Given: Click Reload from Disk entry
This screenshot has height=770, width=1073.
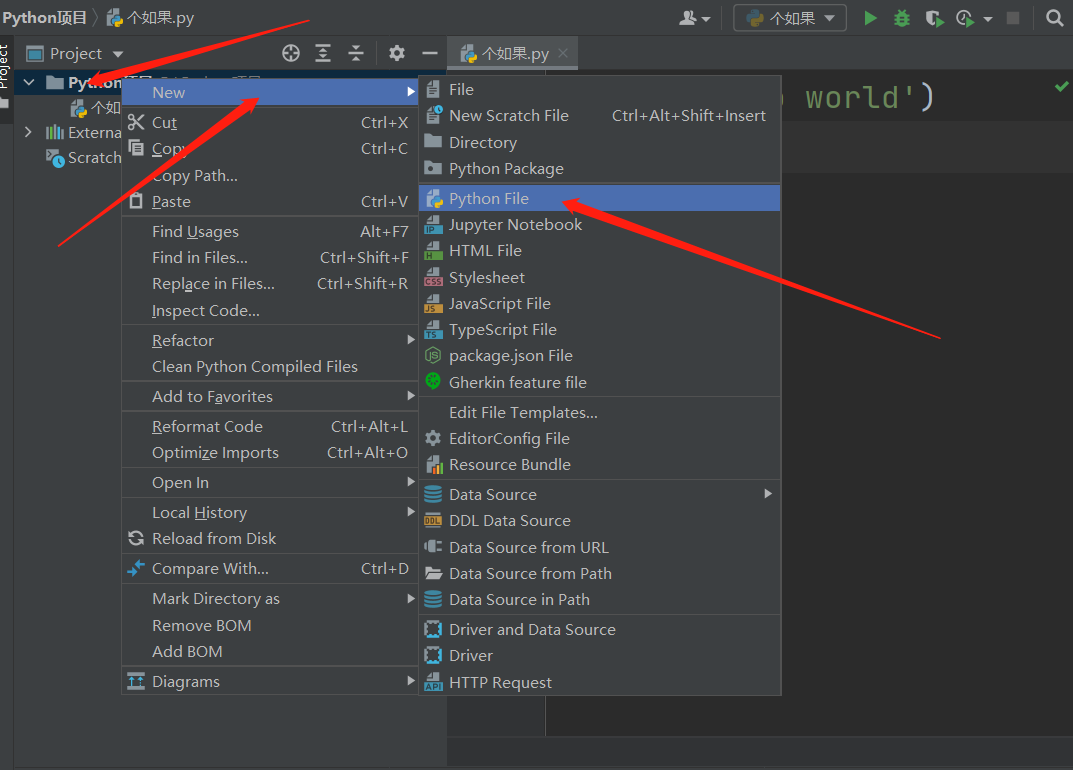Looking at the screenshot, I should point(270,539).
